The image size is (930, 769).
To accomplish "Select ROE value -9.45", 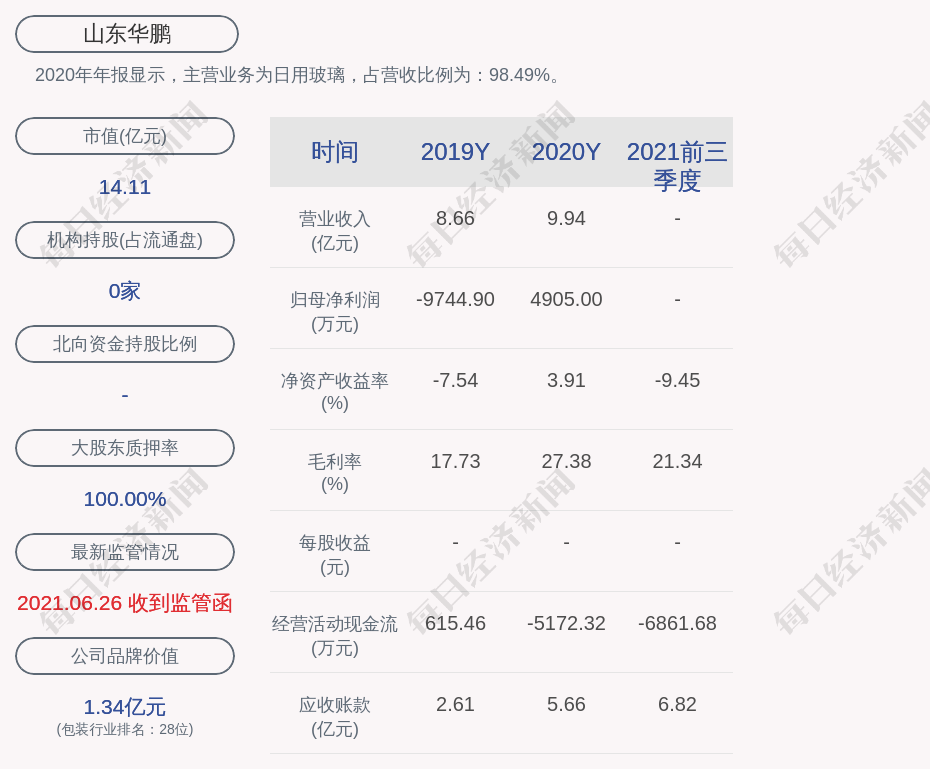I will 677,380.
